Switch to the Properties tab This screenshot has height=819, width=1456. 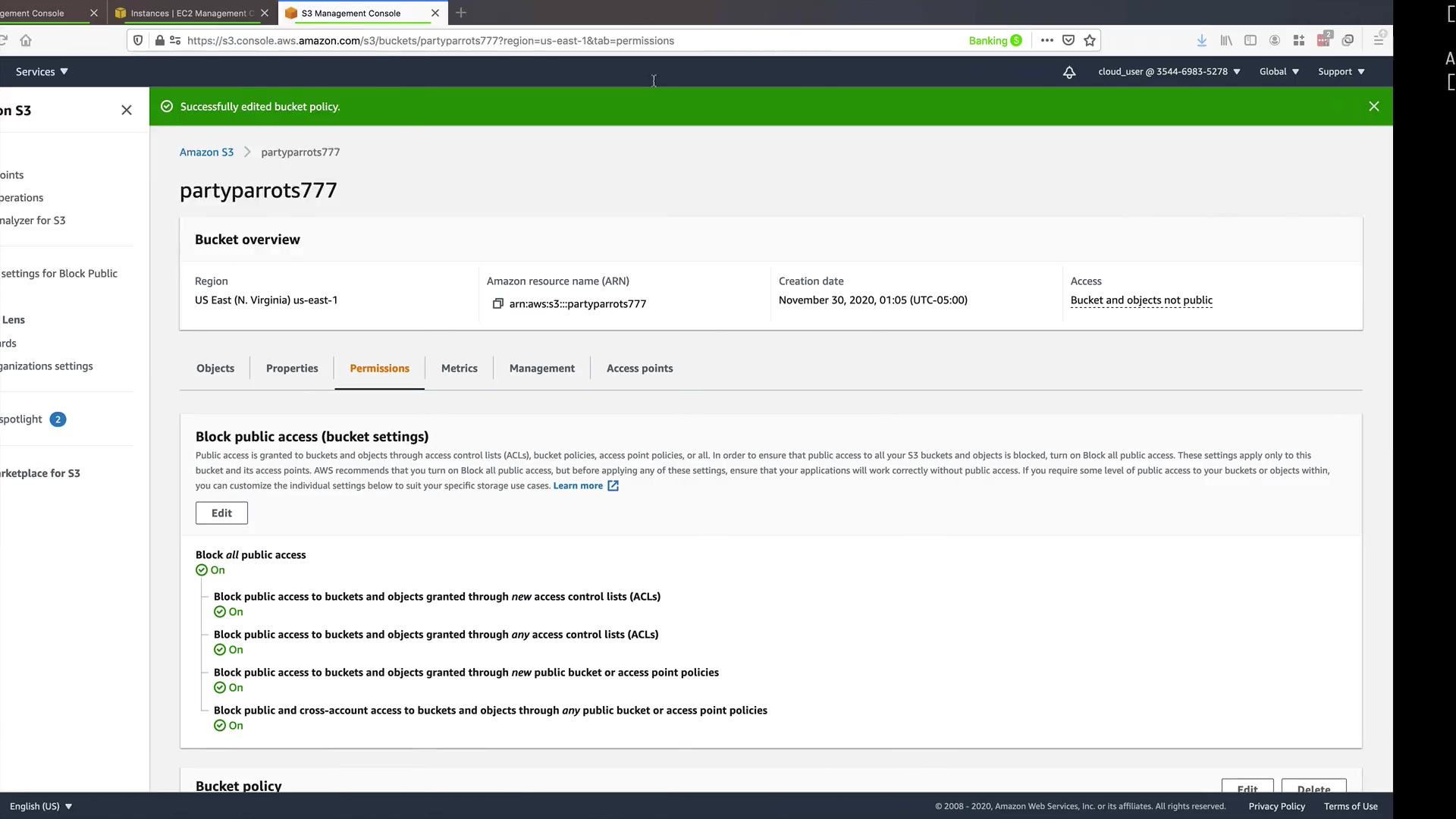(292, 369)
